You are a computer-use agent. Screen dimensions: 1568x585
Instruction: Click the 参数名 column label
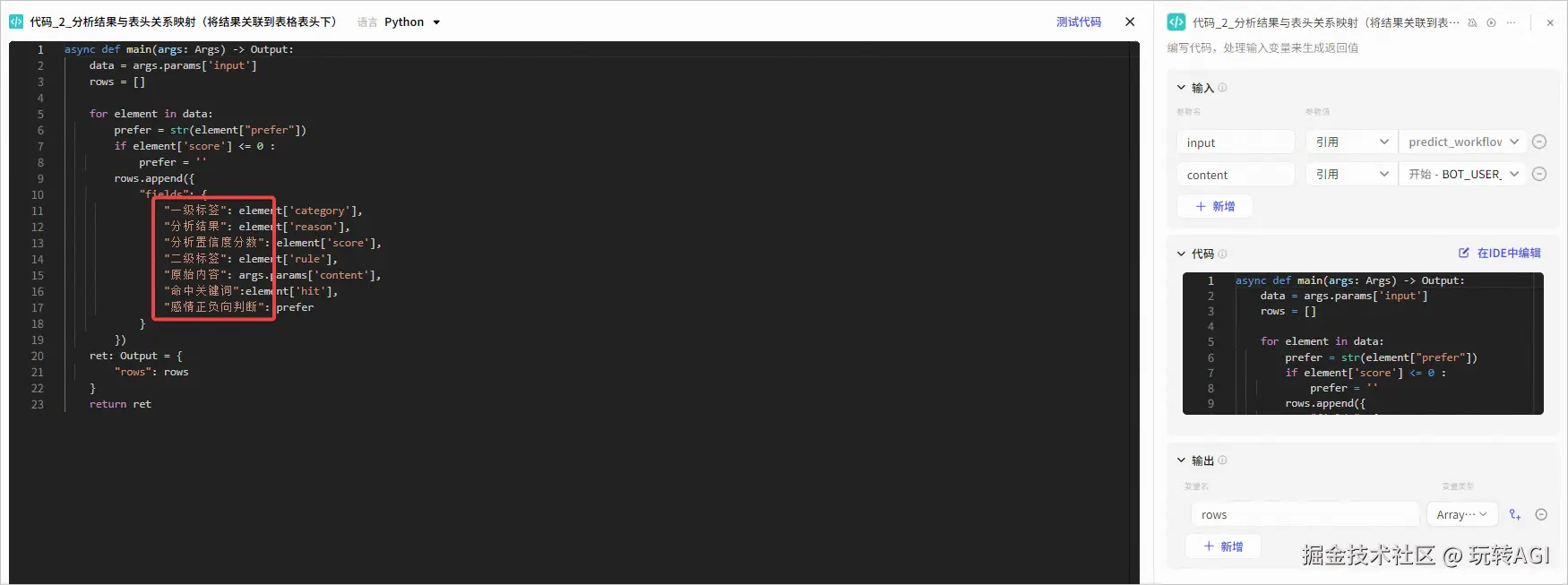1188,112
